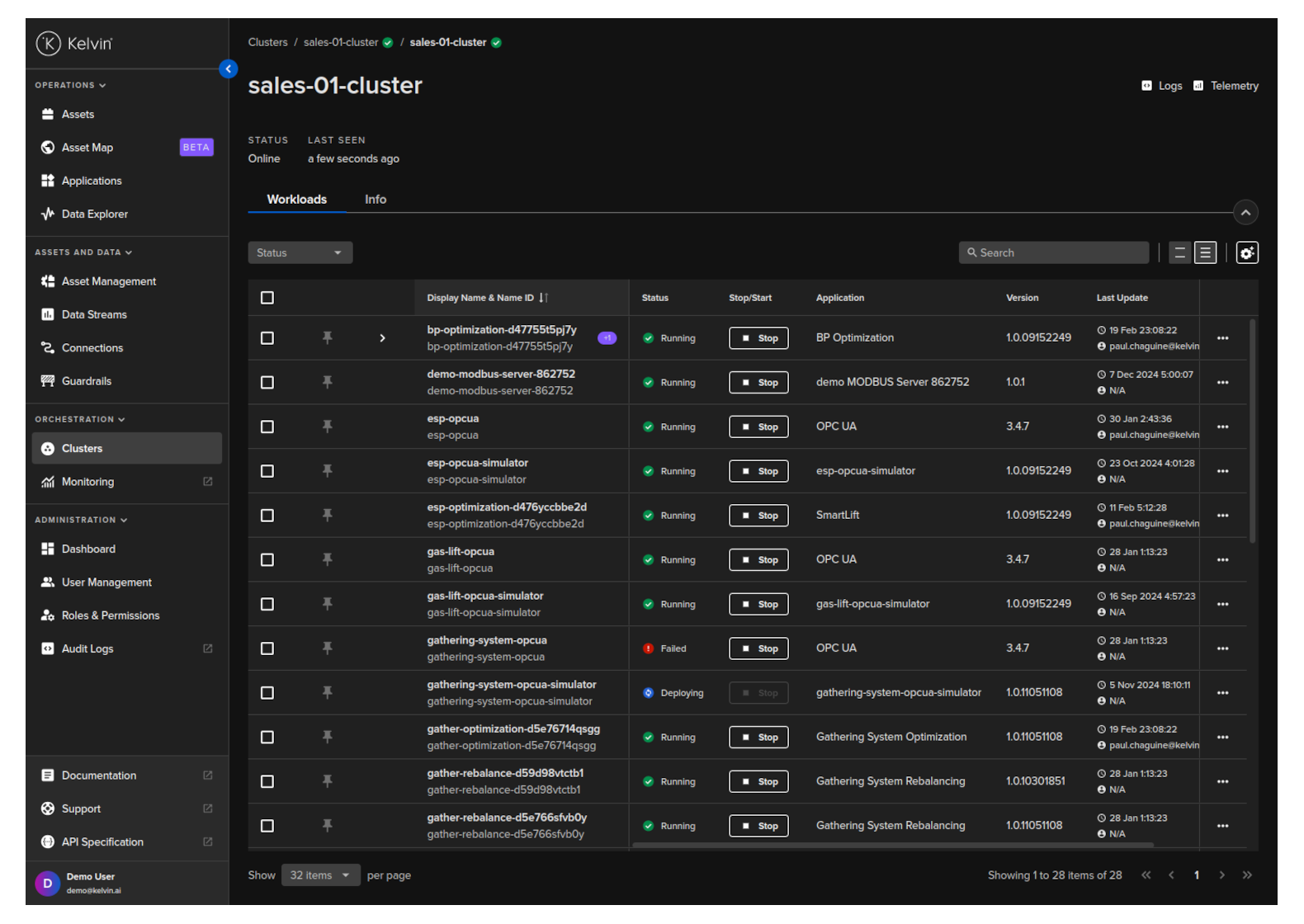
Task: Tick the gathering-system-opcua row checkbox
Action: [x=267, y=649]
